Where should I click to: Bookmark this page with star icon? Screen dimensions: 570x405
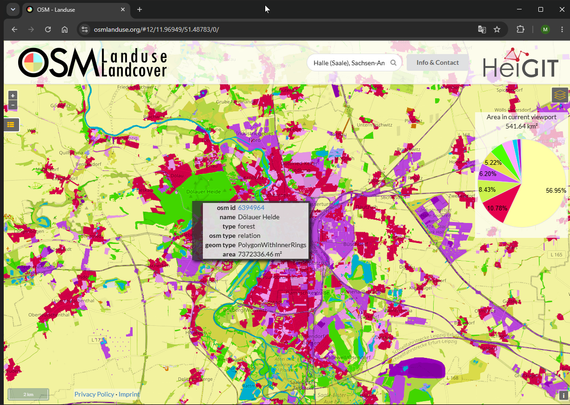(x=497, y=29)
